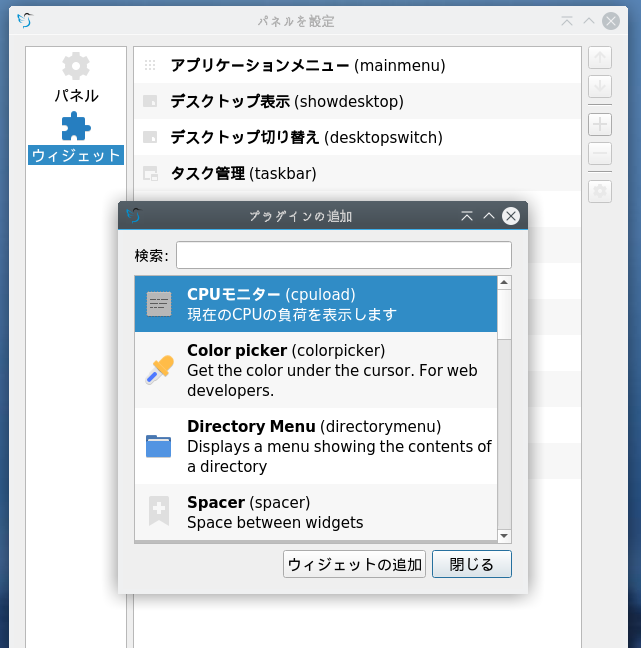Click ウィジェットの追加 button

pos(354,564)
